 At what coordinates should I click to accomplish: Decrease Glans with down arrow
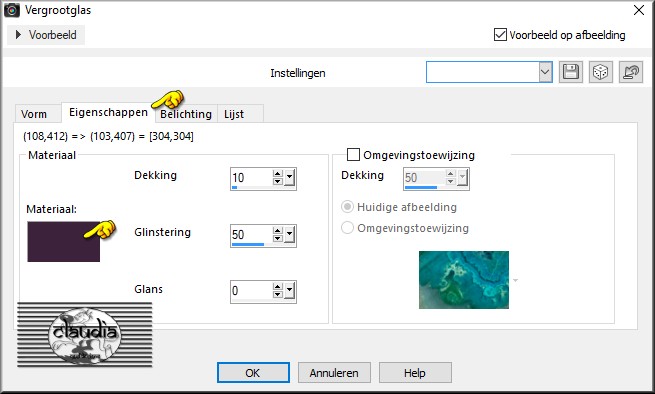point(277,295)
